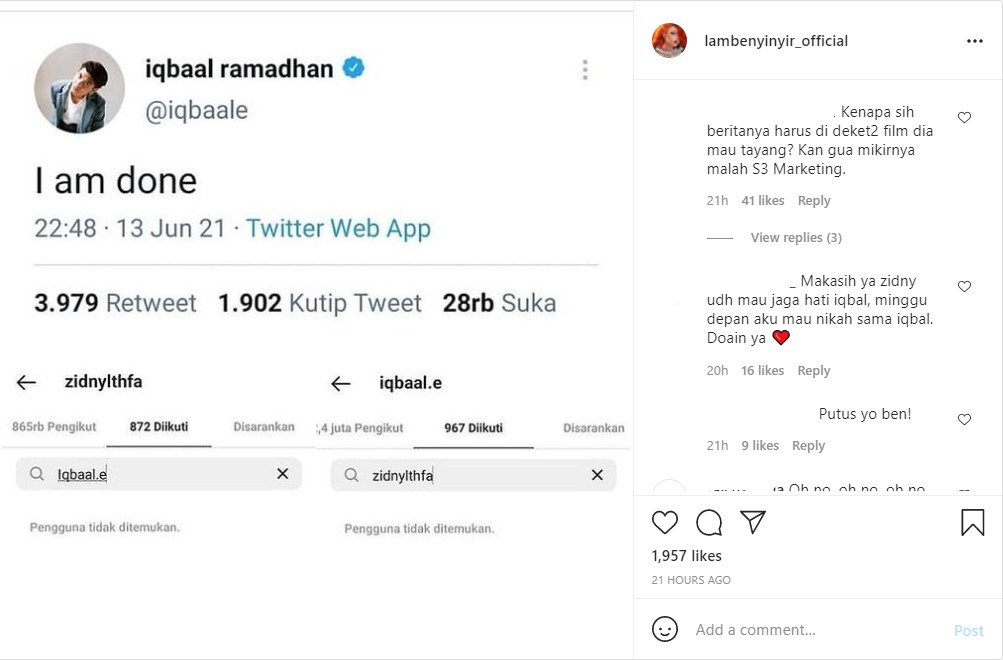Expand View replies (3)
1003x660 pixels.
tap(795, 237)
